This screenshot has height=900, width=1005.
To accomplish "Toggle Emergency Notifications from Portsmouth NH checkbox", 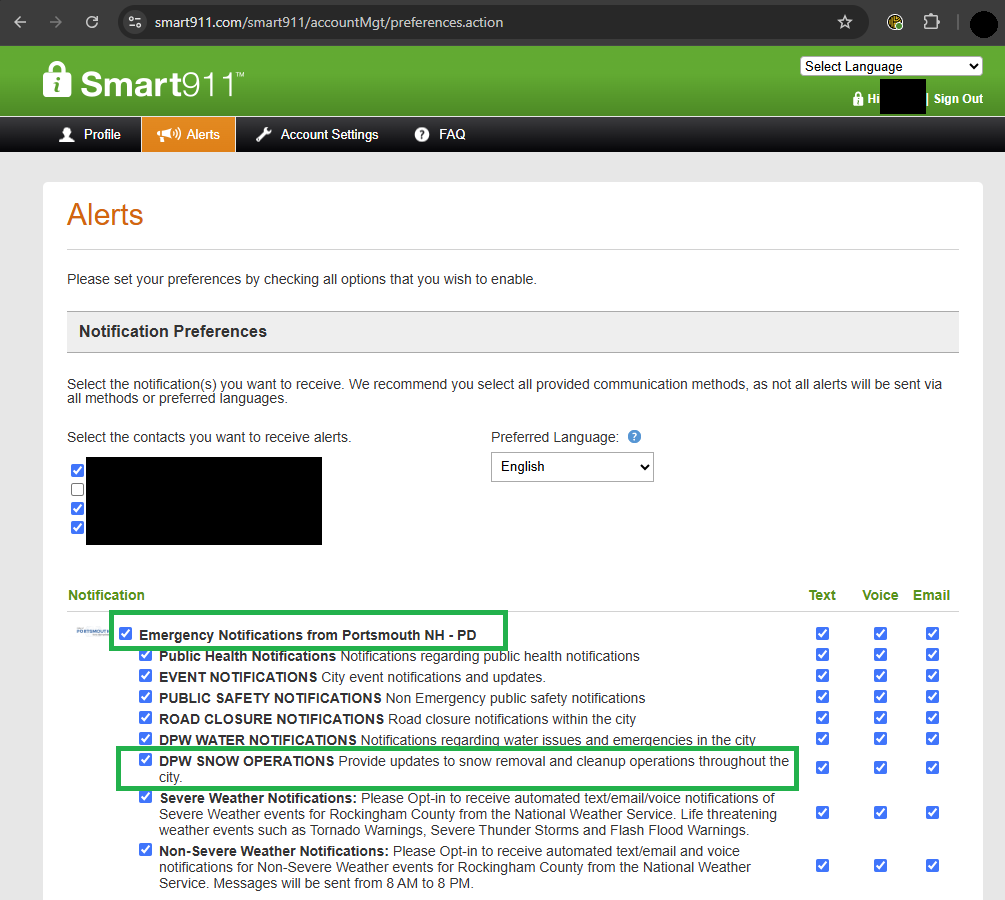I will 126,634.
